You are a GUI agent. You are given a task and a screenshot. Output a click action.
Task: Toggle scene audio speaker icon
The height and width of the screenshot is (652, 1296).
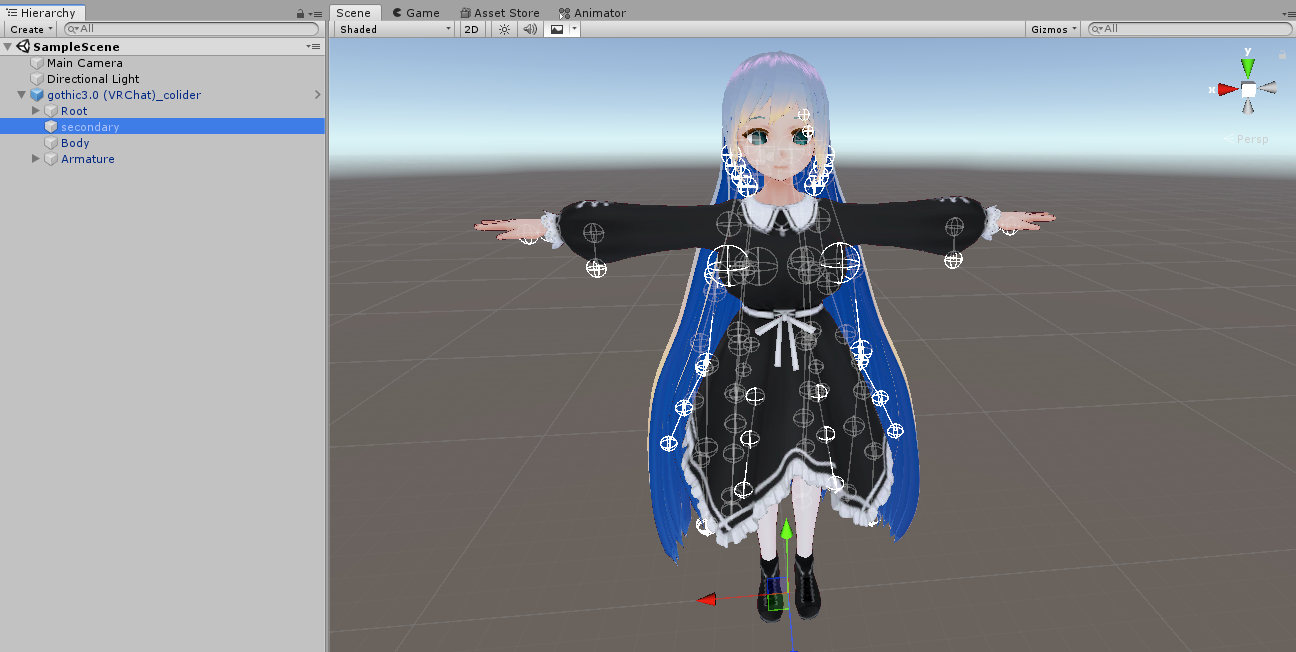[530, 29]
